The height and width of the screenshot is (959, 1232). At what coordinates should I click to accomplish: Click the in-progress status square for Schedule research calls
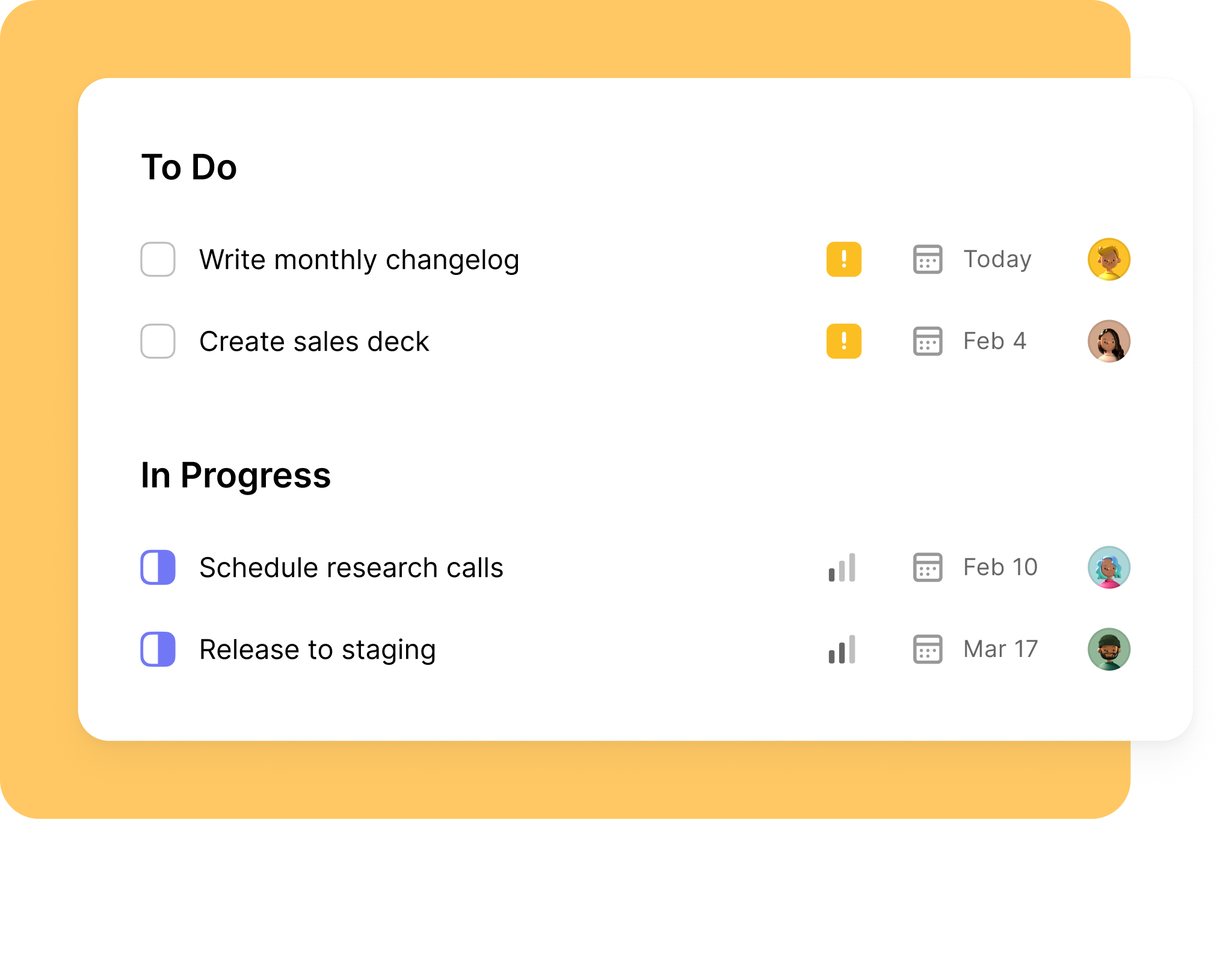point(158,567)
